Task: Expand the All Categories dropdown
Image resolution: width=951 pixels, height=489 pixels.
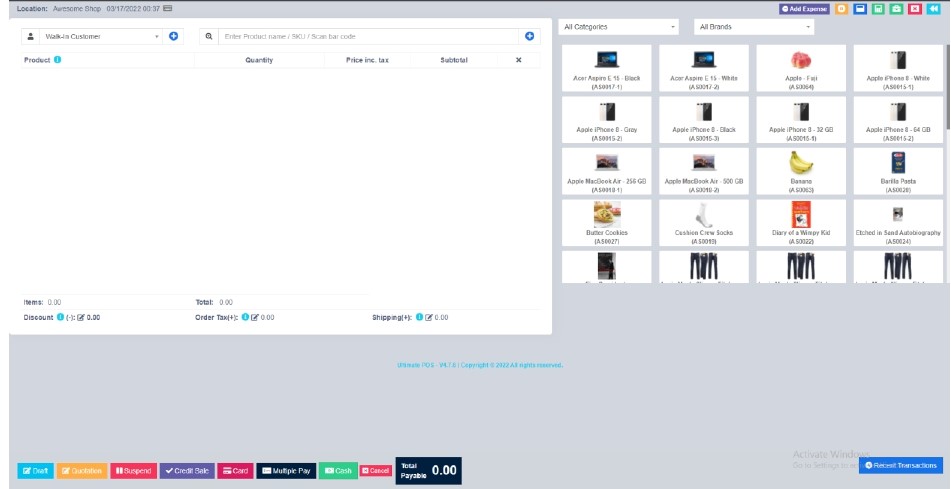Action: 618,27
